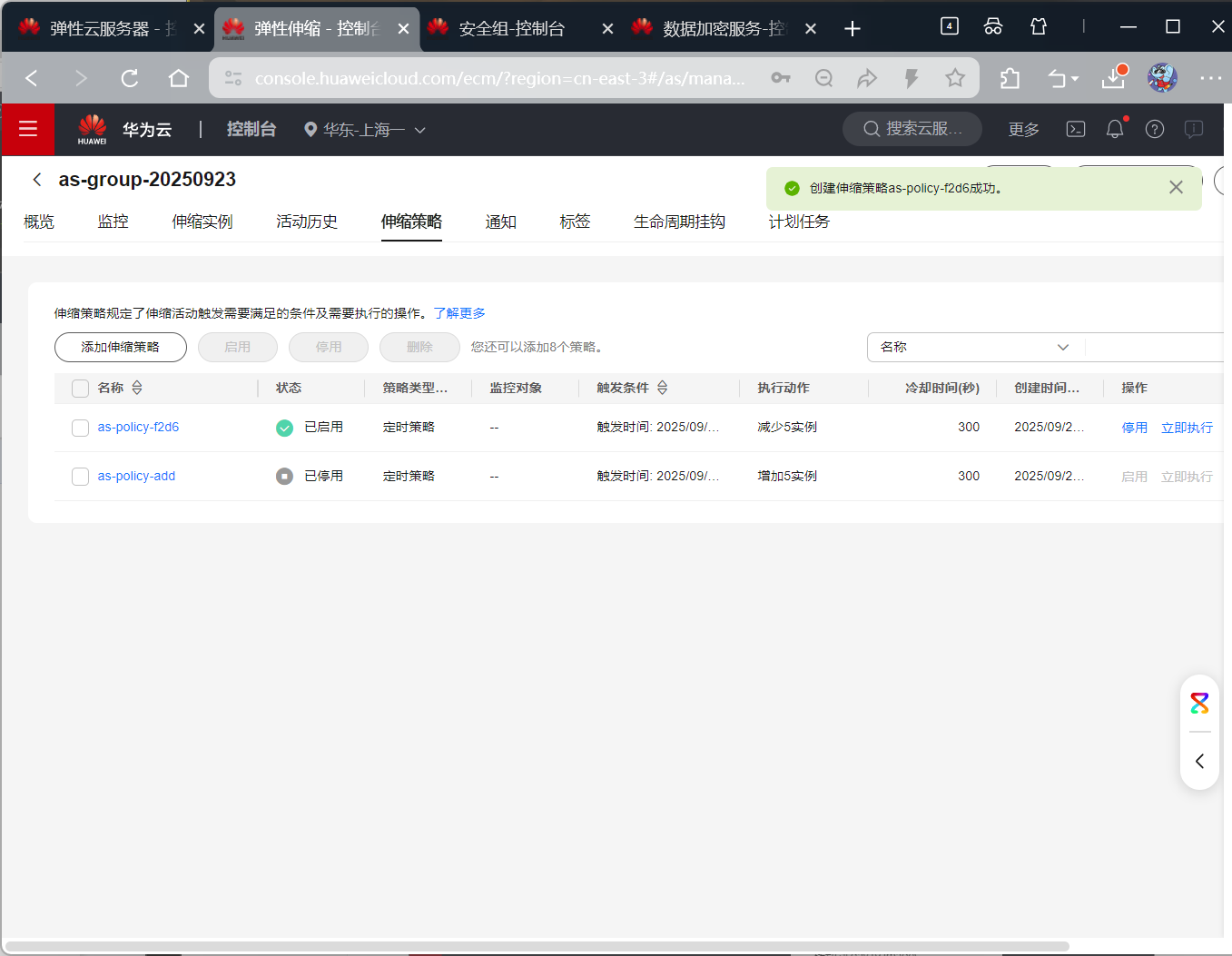The height and width of the screenshot is (956, 1232).
Task: Click 增加5实例 action cell
Action: click(x=787, y=476)
